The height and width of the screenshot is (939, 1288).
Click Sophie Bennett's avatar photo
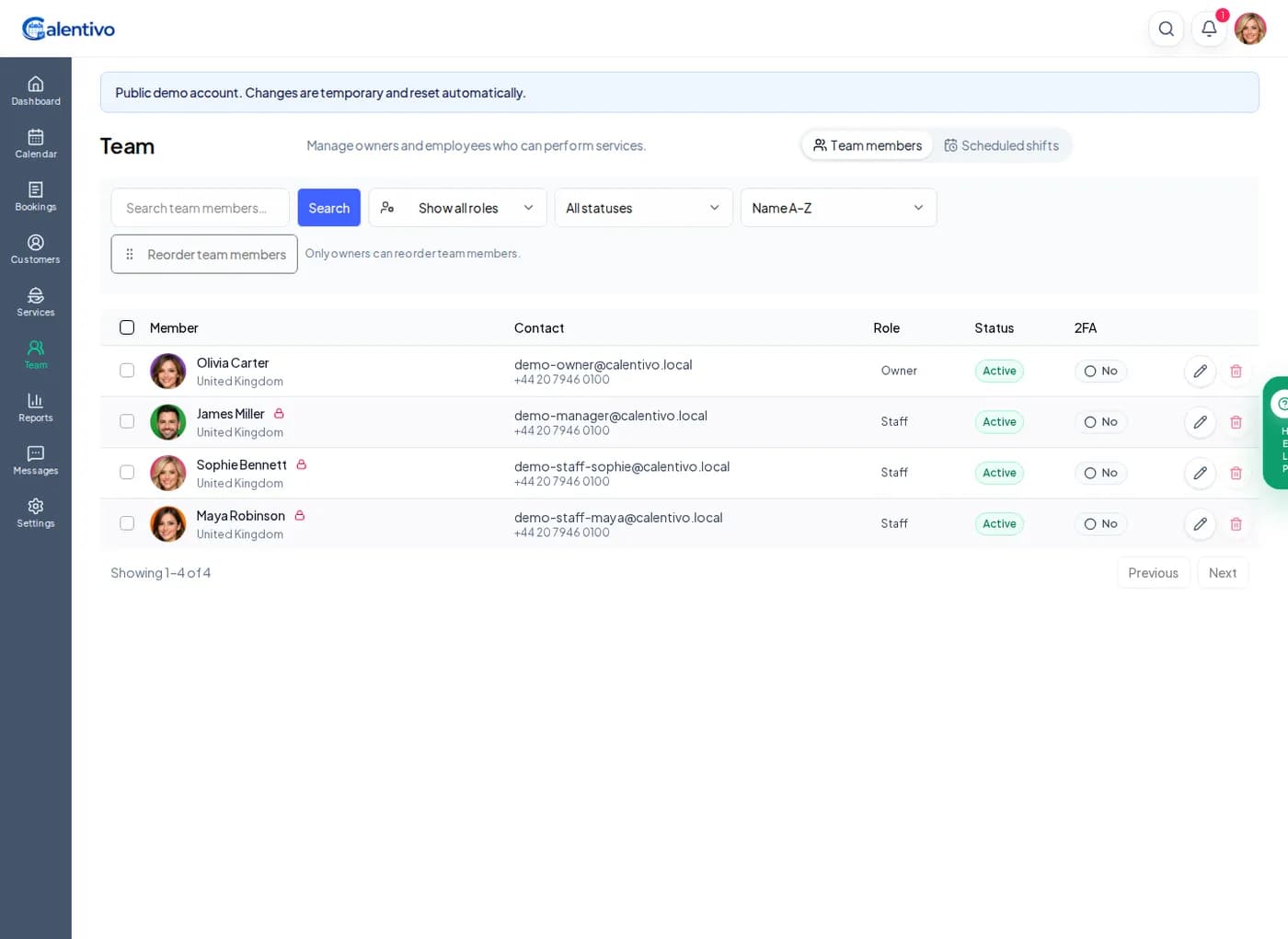(x=167, y=473)
